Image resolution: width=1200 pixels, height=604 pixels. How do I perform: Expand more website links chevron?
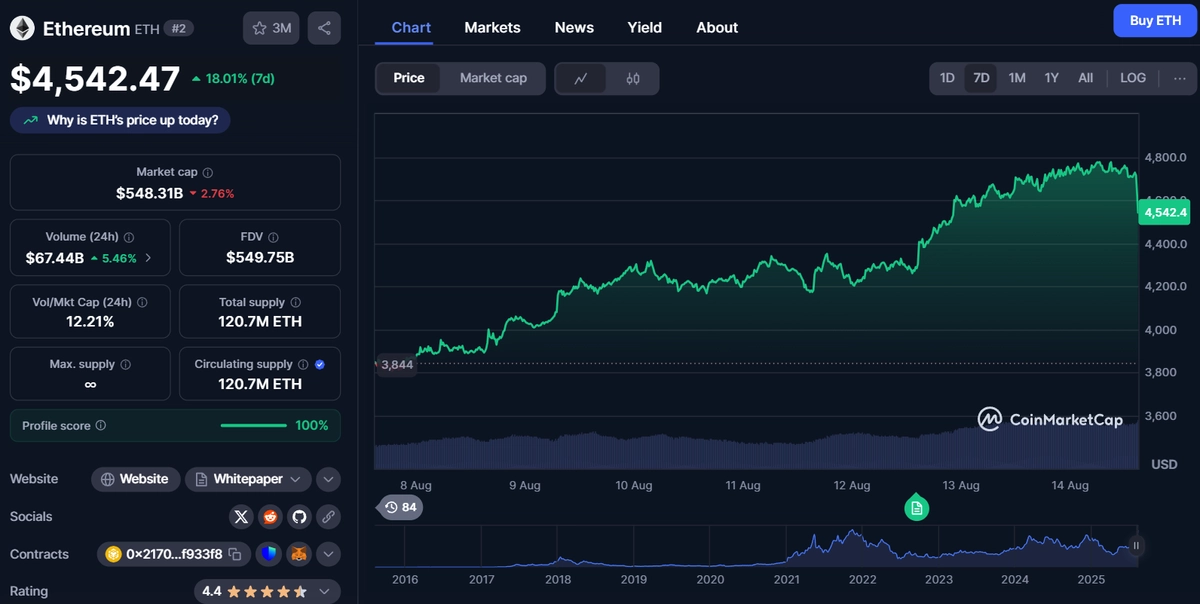click(x=328, y=479)
